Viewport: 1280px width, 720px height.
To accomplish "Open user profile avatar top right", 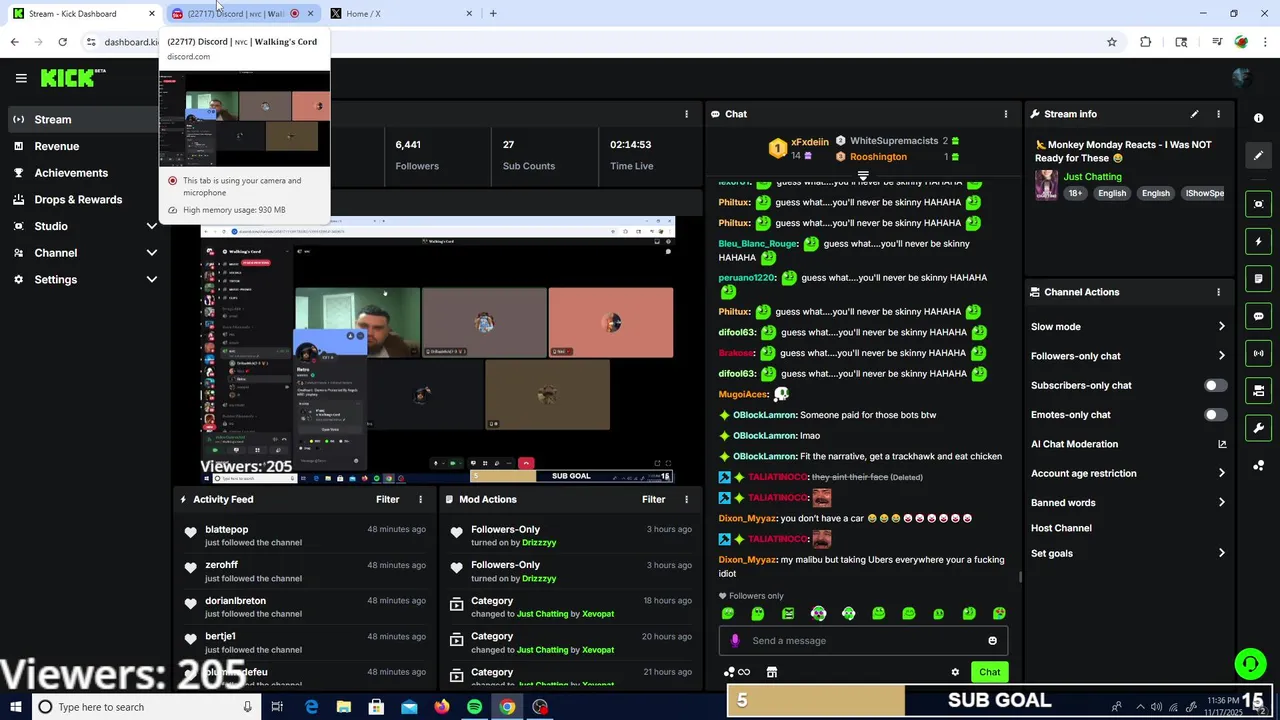I will pyautogui.click(x=1242, y=78).
